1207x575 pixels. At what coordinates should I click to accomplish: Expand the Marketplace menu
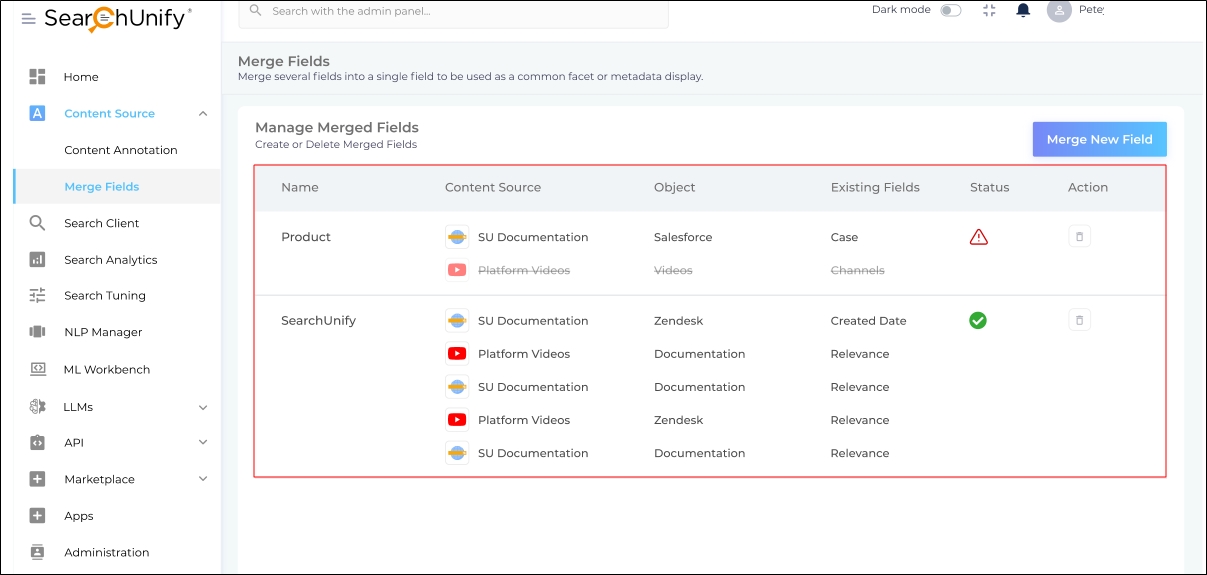(203, 479)
